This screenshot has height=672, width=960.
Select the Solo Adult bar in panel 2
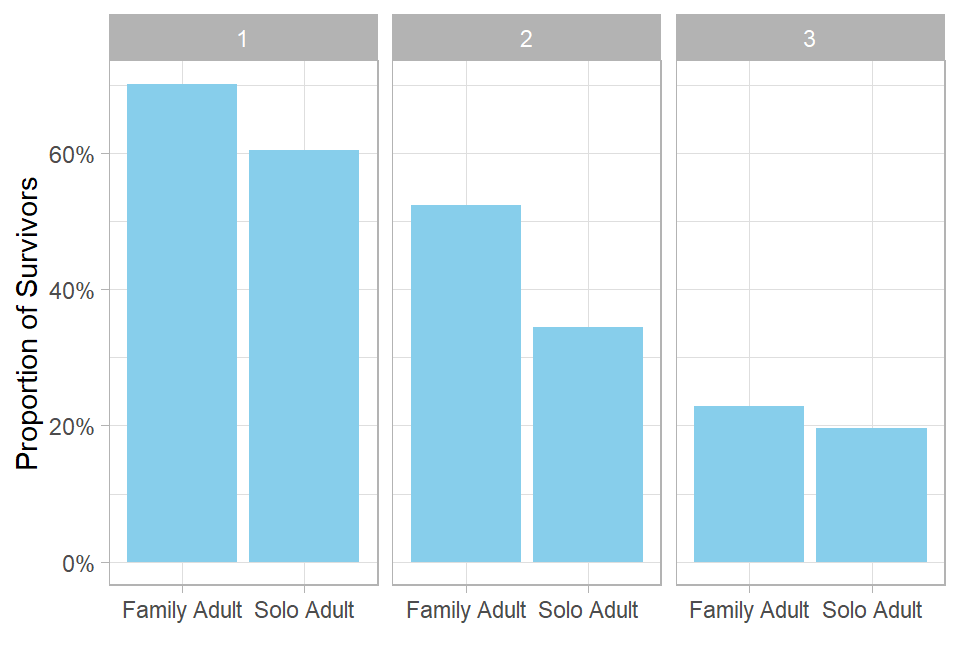pos(588,444)
